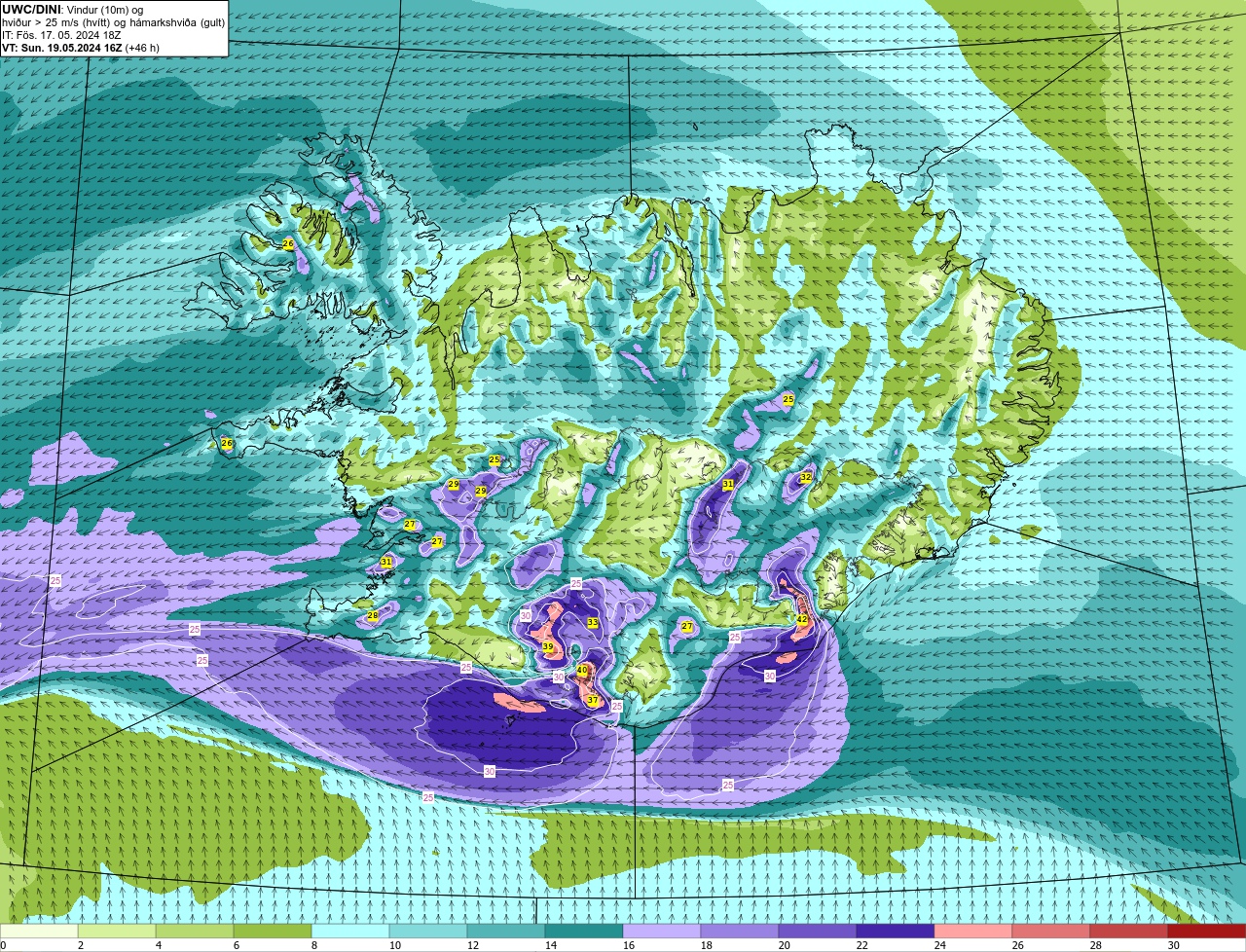Pick the 22–24 m/s dark indigo legend swatch
The height and width of the screenshot is (952, 1246).
pos(896,932)
